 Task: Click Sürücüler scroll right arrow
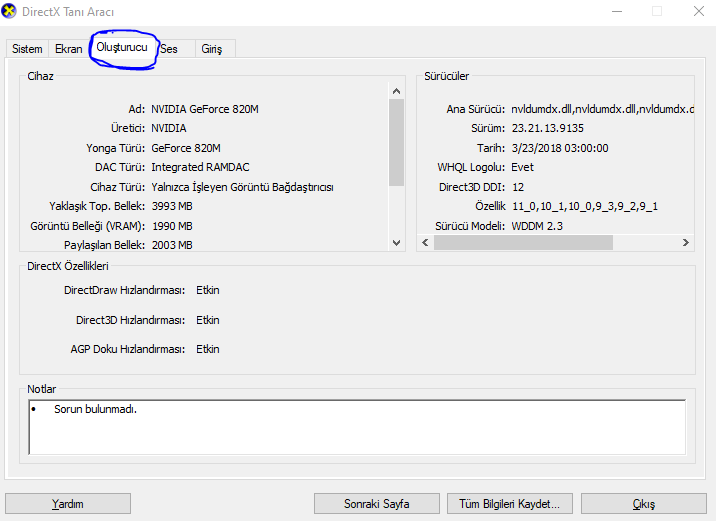[x=685, y=242]
